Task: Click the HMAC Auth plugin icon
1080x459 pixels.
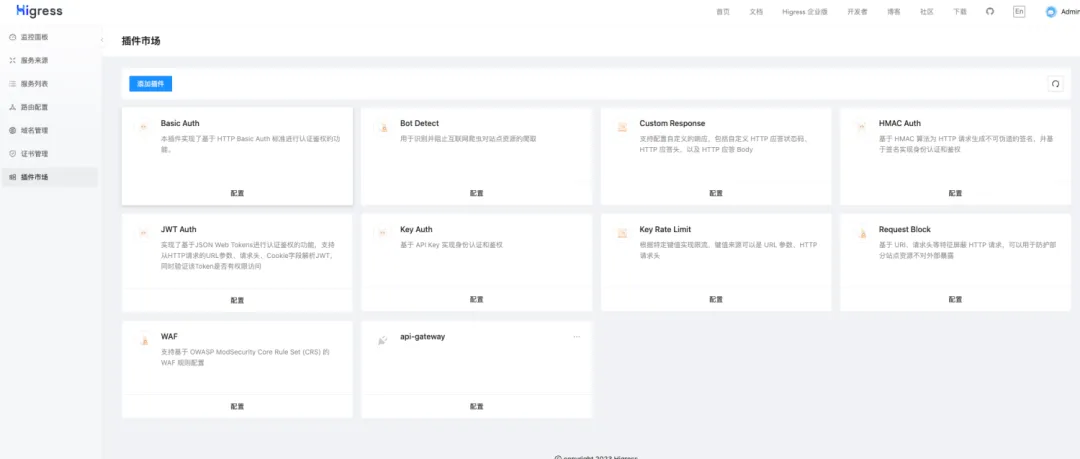Action: coord(861,128)
